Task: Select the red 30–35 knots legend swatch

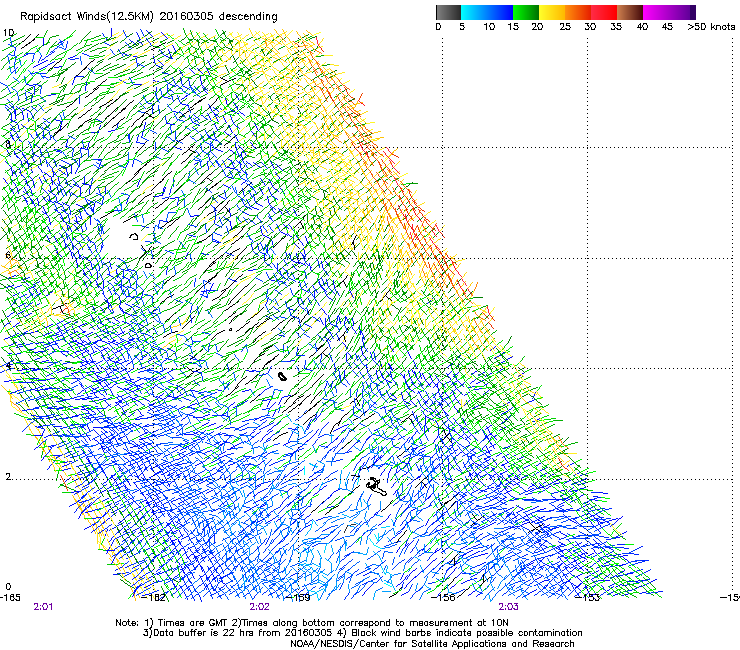Action: tap(604, 12)
